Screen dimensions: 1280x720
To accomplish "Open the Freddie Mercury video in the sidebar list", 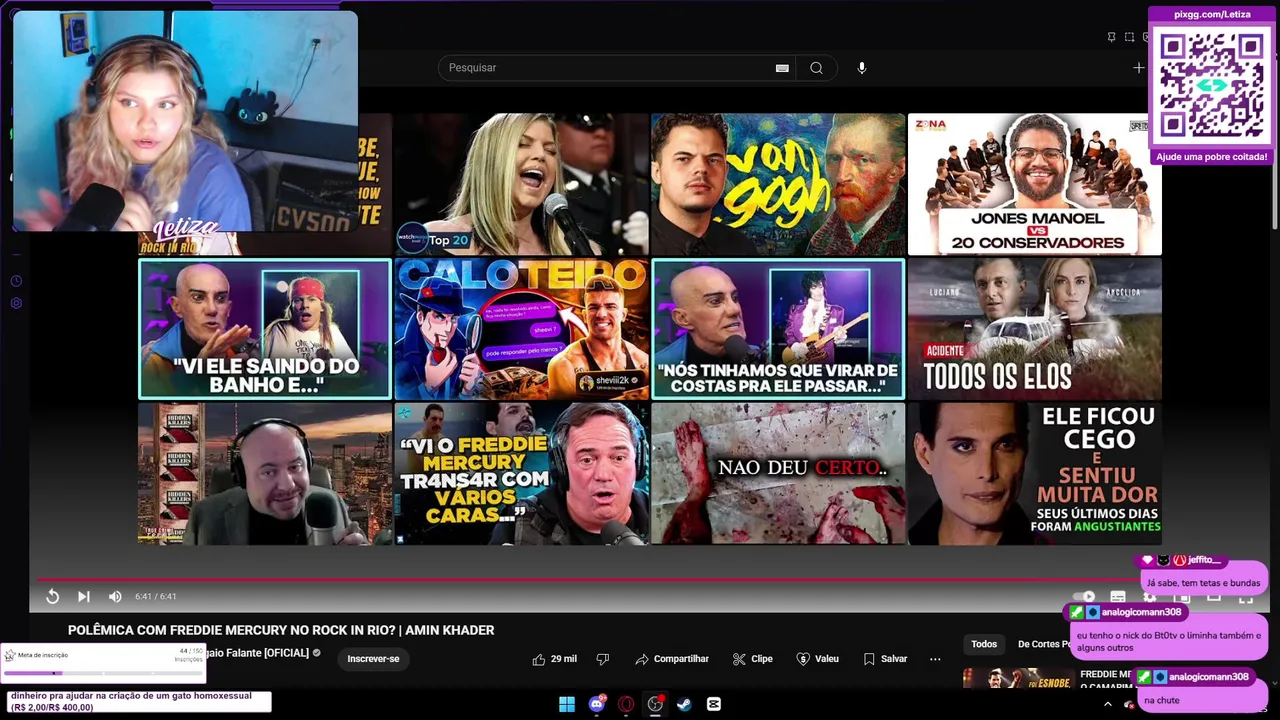I will coord(1019,678).
